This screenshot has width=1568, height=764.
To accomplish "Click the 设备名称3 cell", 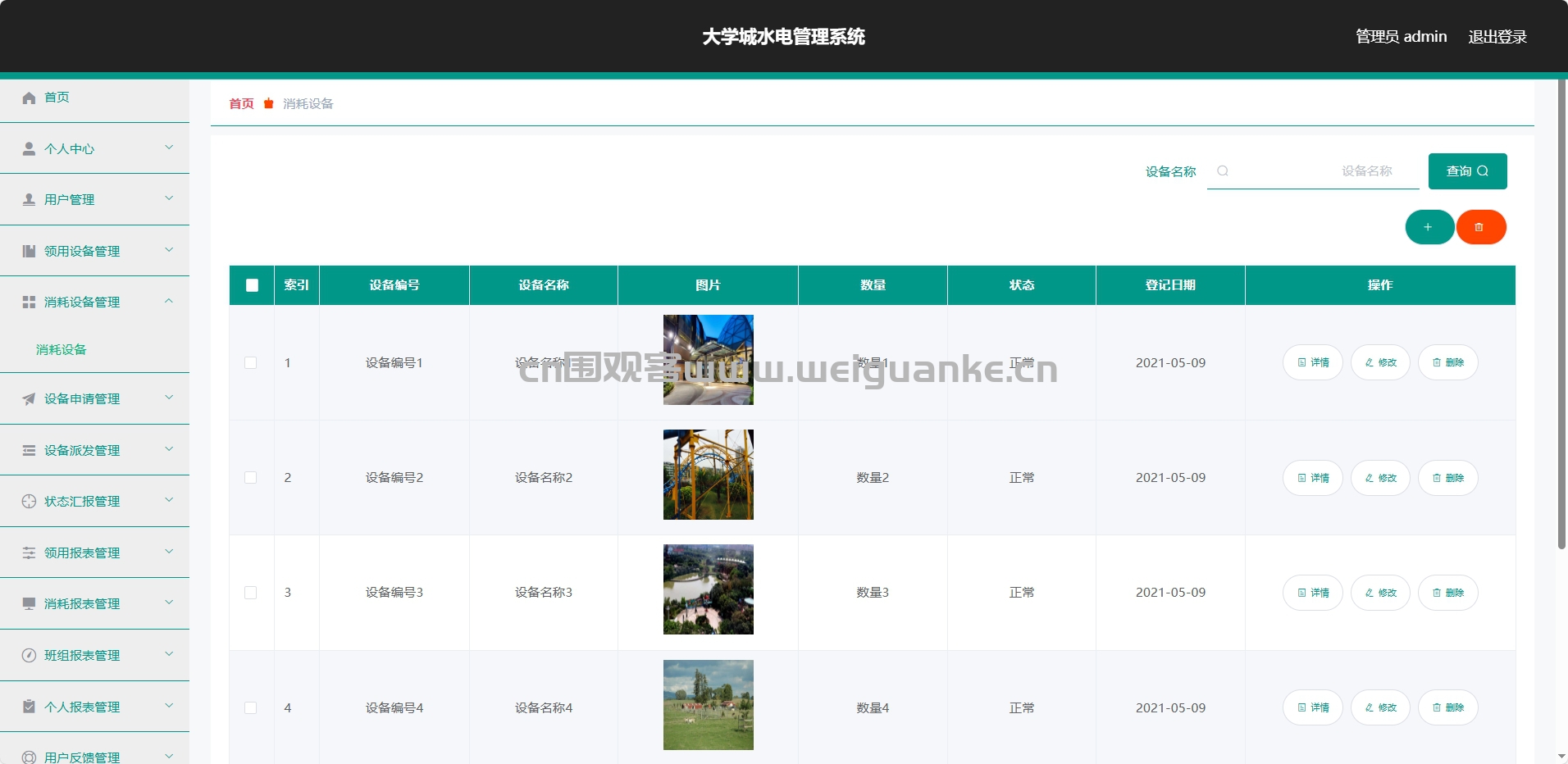I will 544,592.
